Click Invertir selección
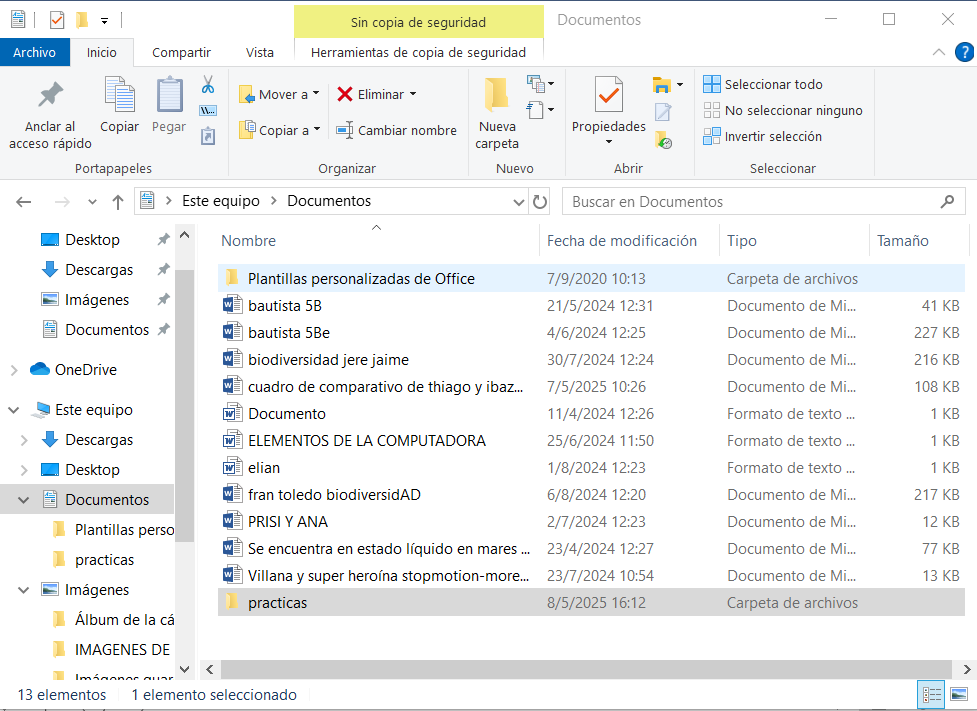Viewport: 977px width, 711px height. tap(762, 137)
